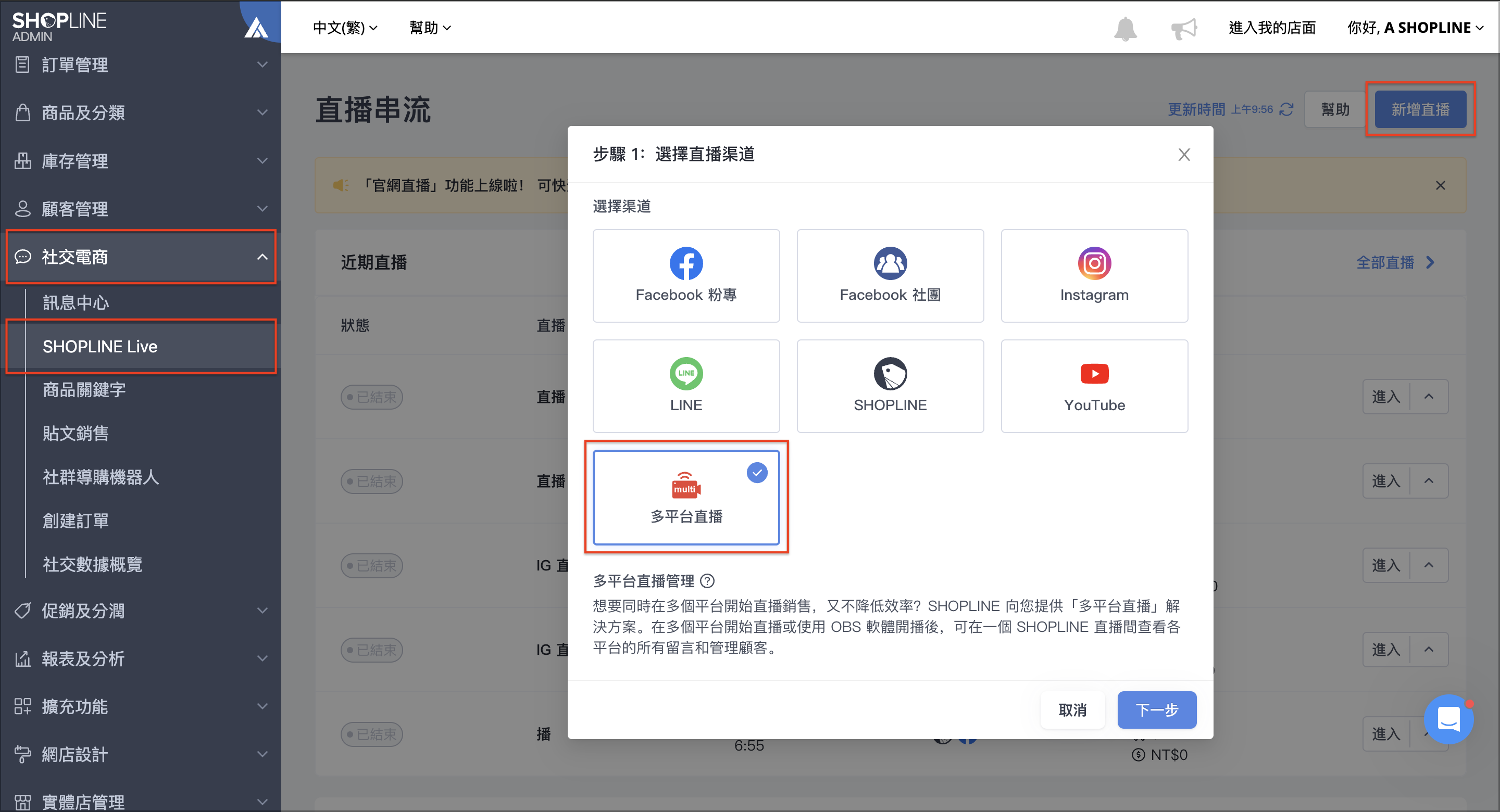Select the Facebook 粉專 channel card
This screenshot has width=1500, height=812.
click(x=686, y=275)
